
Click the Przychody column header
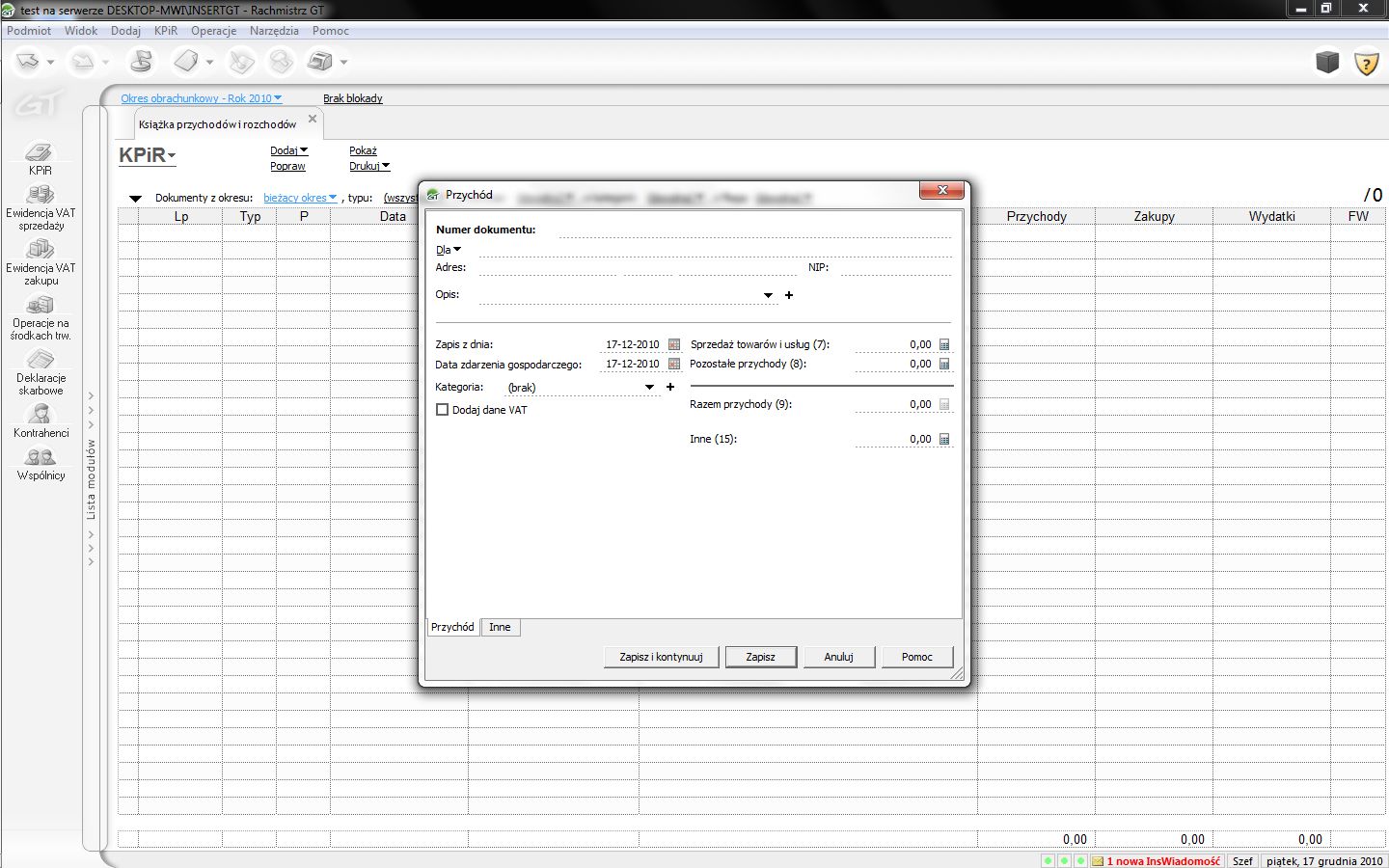[1036, 216]
